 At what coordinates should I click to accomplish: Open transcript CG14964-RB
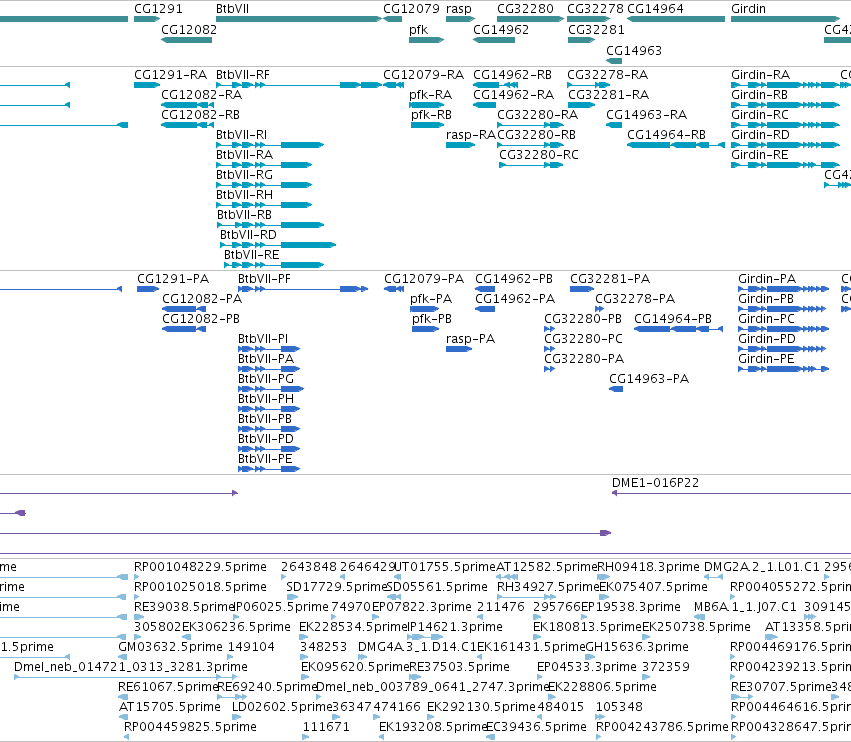click(666, 135)
